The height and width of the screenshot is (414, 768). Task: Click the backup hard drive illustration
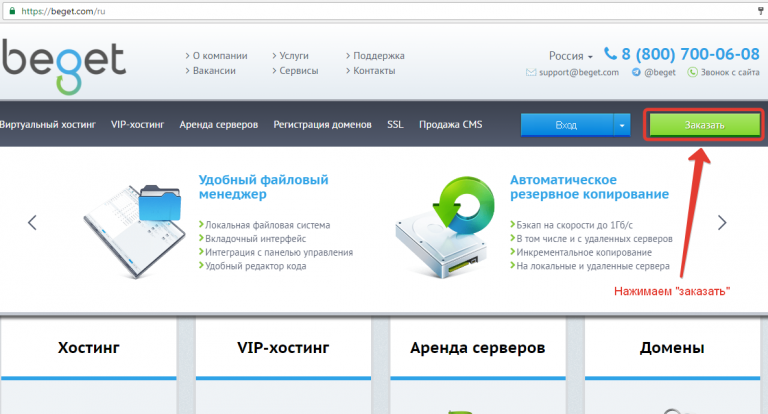[445, 228]
